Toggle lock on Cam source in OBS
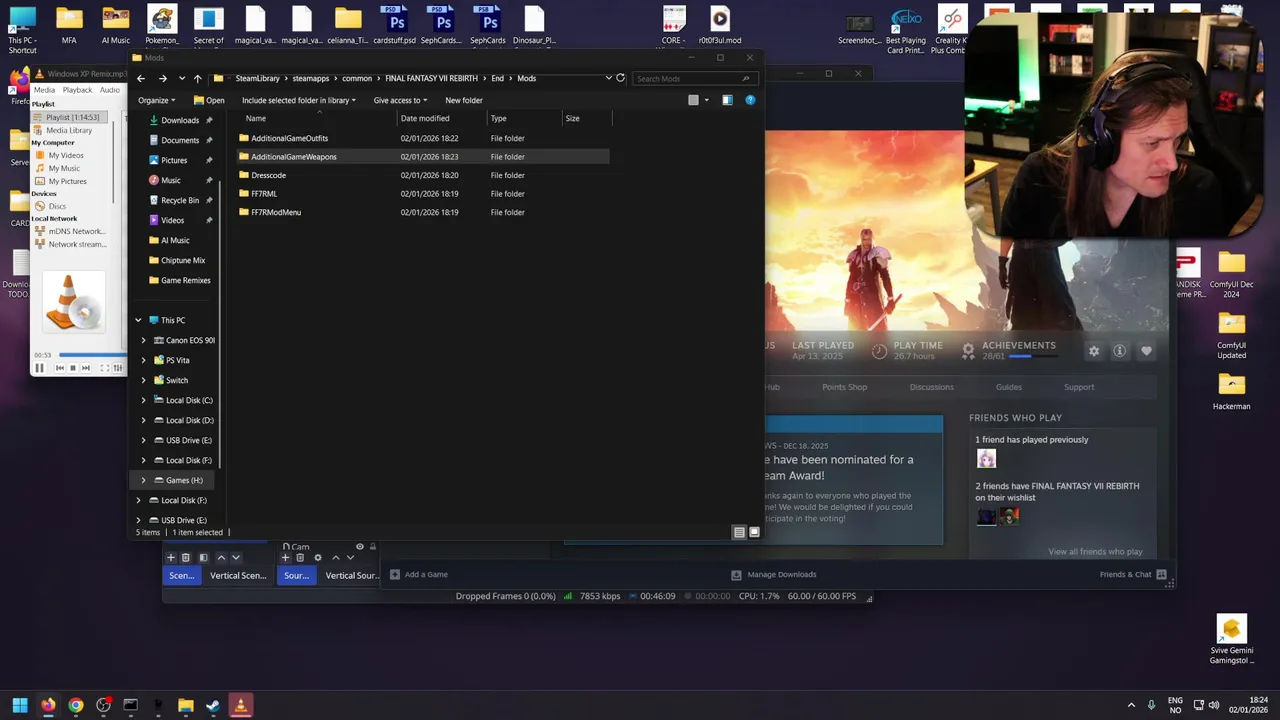Screen dimensions: 1280x720 [x=373, y=546]
